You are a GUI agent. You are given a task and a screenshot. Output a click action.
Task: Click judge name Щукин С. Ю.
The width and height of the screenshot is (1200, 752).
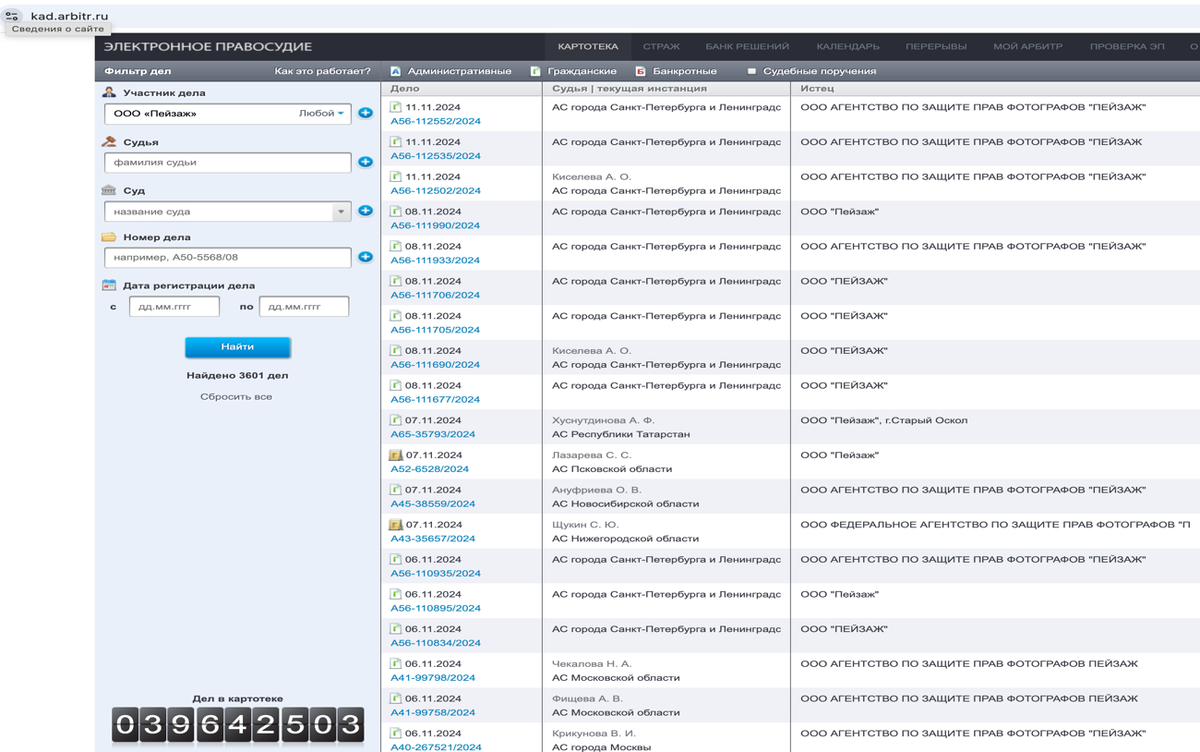tap(586, 524)
